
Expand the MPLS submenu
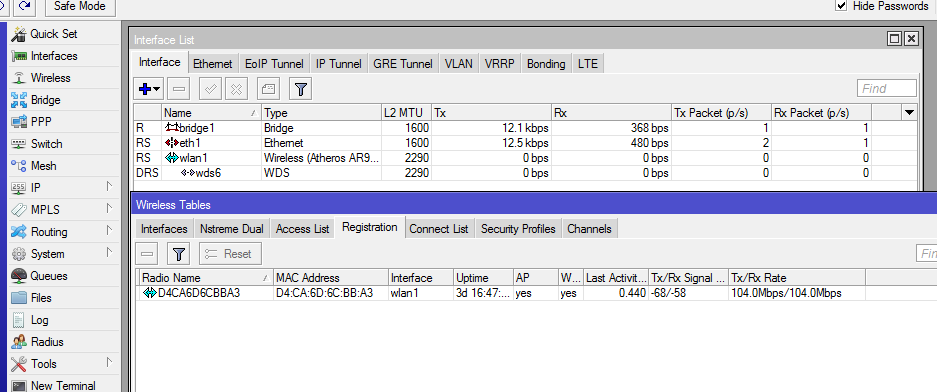click(109, 209)
